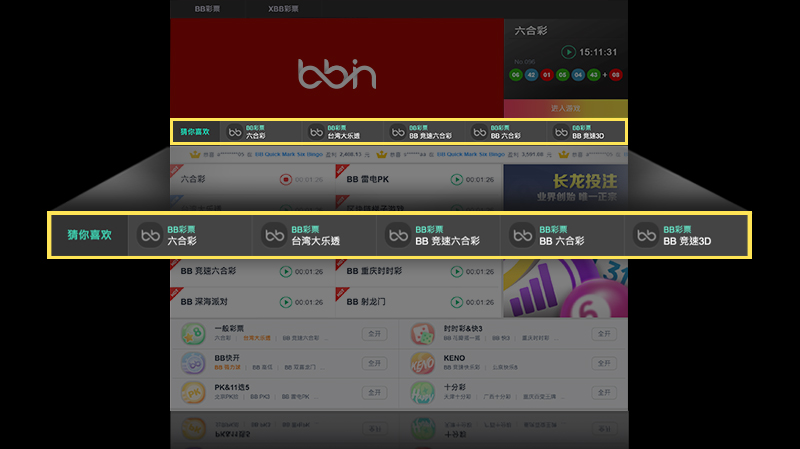Click the red icon in the 六合彩 list row
800x449 pixels.
pos(286,180)
